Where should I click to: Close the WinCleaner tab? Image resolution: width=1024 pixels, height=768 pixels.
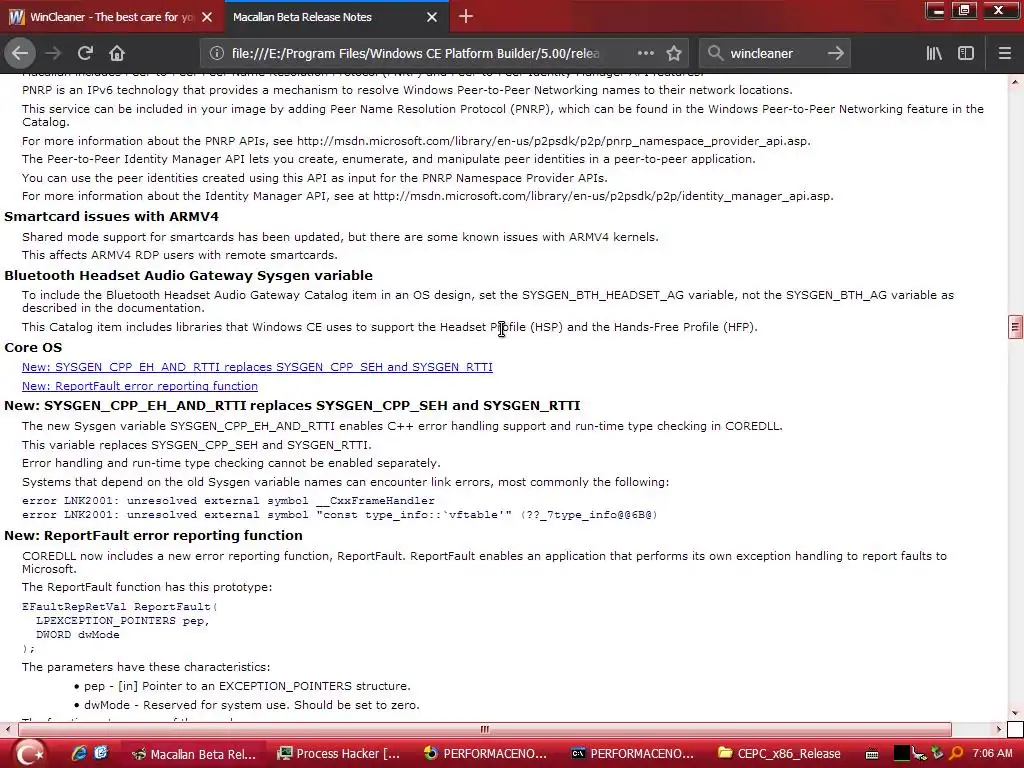pyautogui.click(x=207, y=17)
